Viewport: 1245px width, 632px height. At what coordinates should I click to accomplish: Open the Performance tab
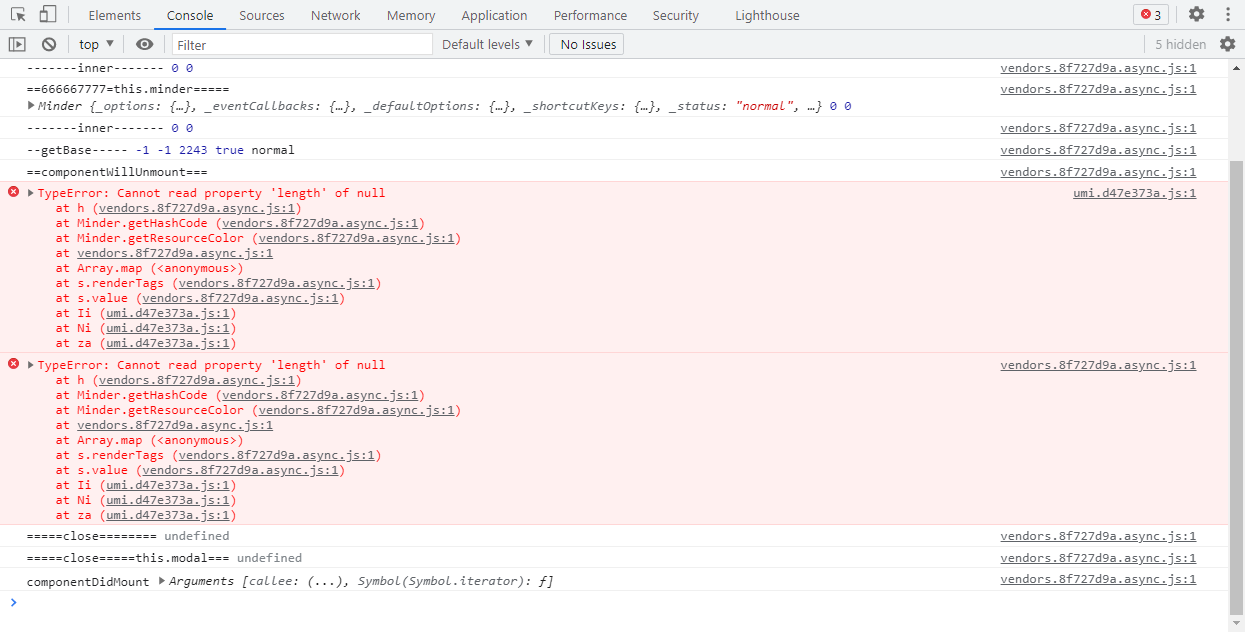(x=590, y=15)
